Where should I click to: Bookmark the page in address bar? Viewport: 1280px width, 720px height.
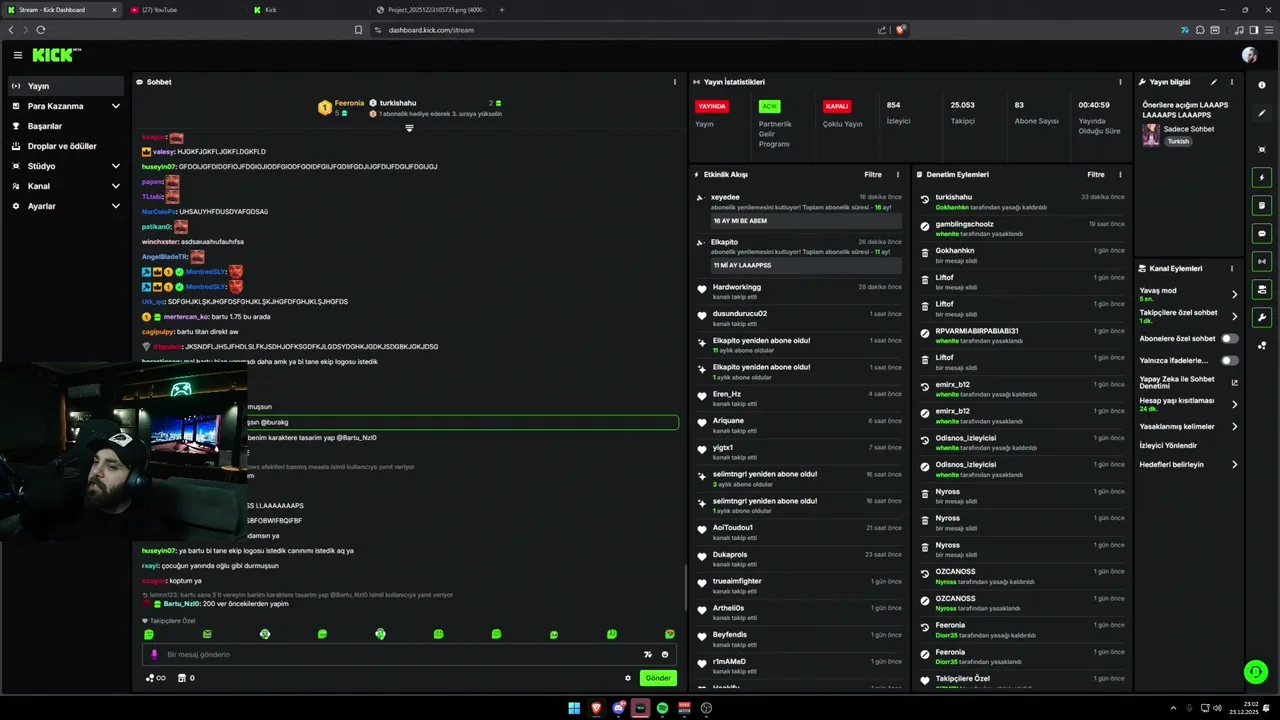[358, 30]
